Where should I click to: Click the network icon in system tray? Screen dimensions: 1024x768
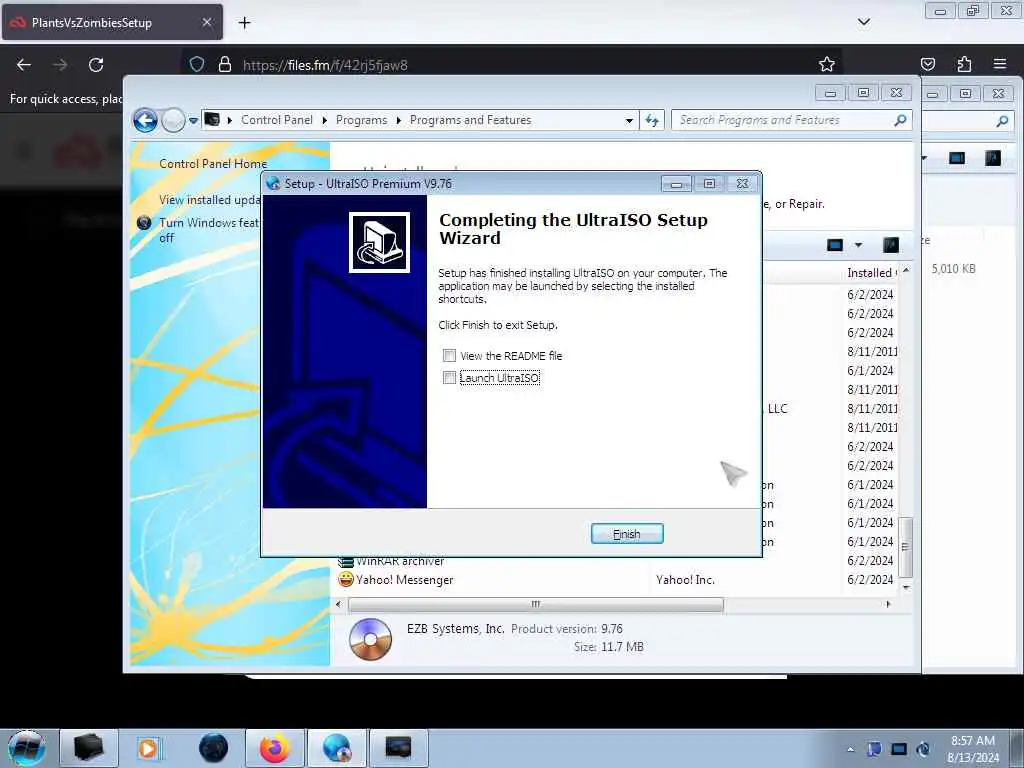[899, 749]
